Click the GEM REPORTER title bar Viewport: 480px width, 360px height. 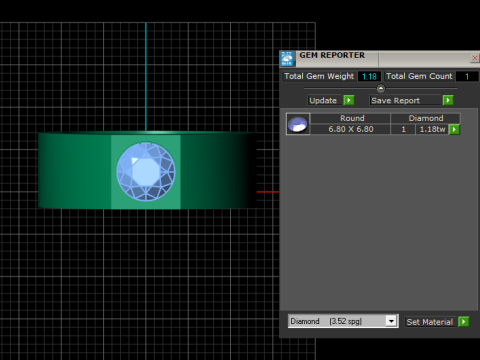click(380, 59)
